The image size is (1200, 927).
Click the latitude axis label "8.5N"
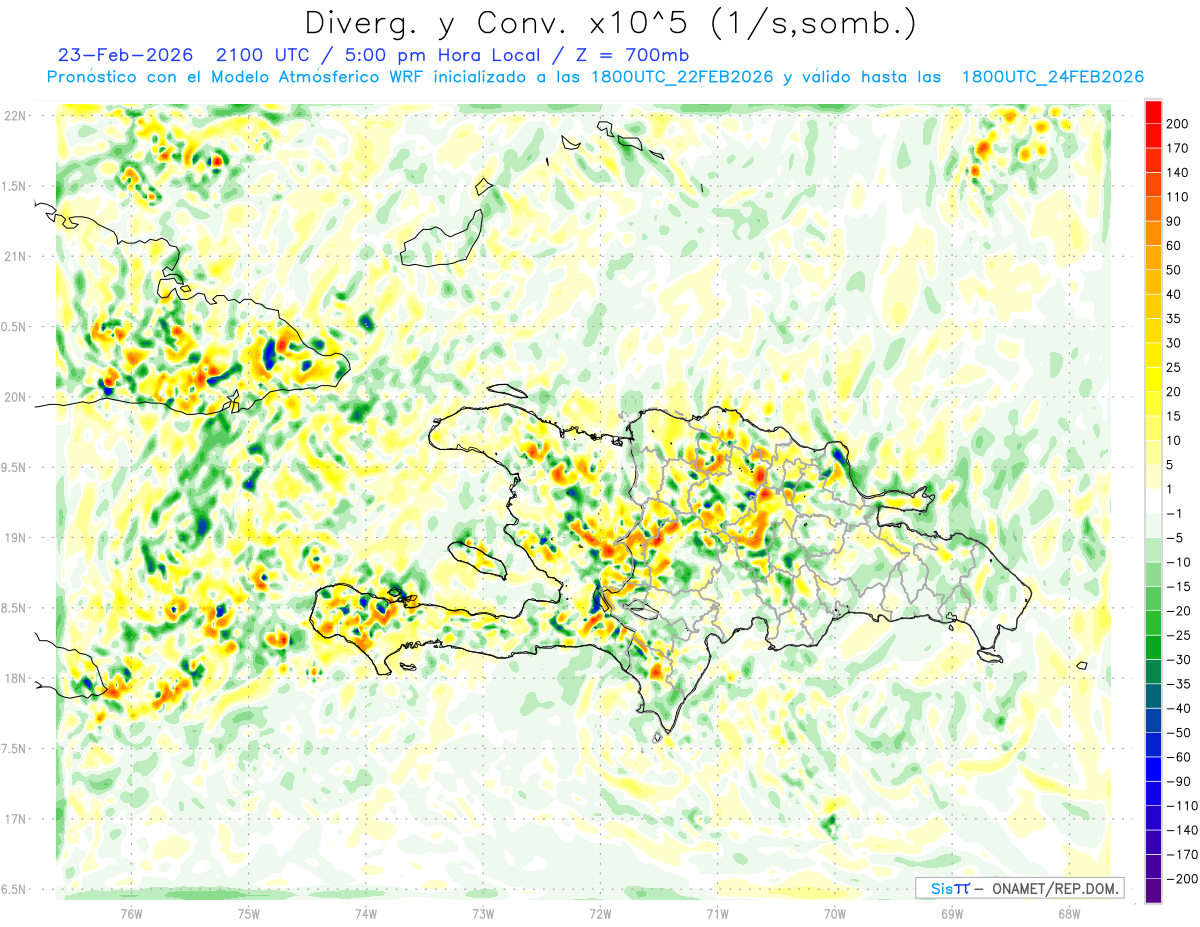click(14, 608)
